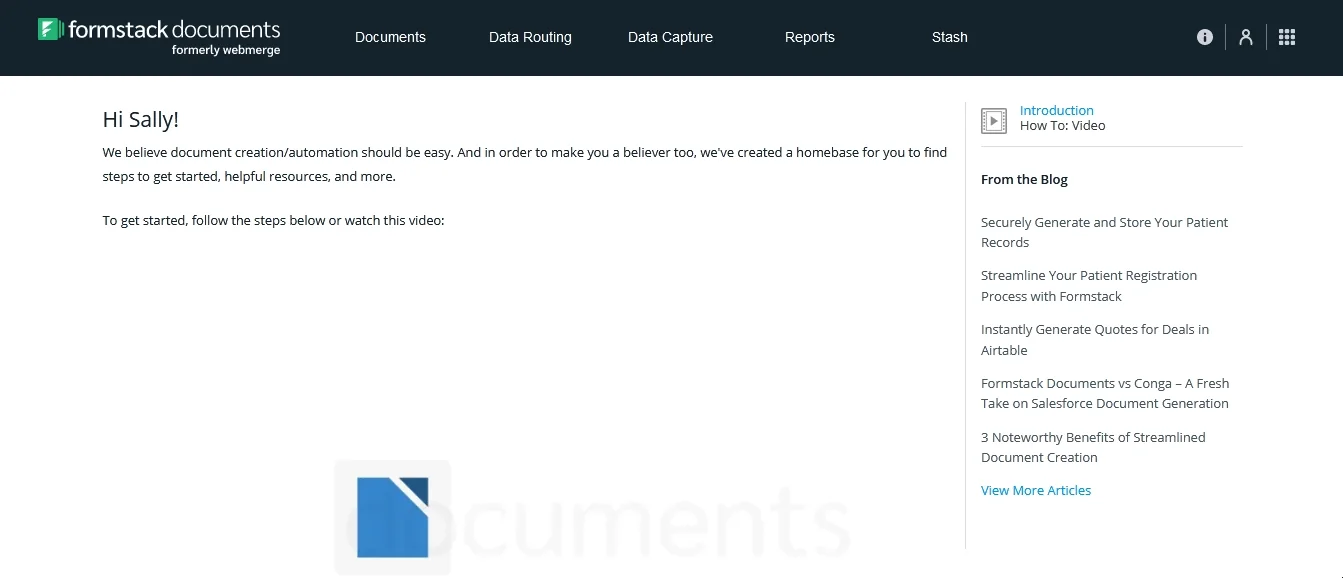The image size is (1343, 578).
Task: Select the 'Hi Sally!' greeting heading
Action: pyautogui.click(x=141, y=120)
